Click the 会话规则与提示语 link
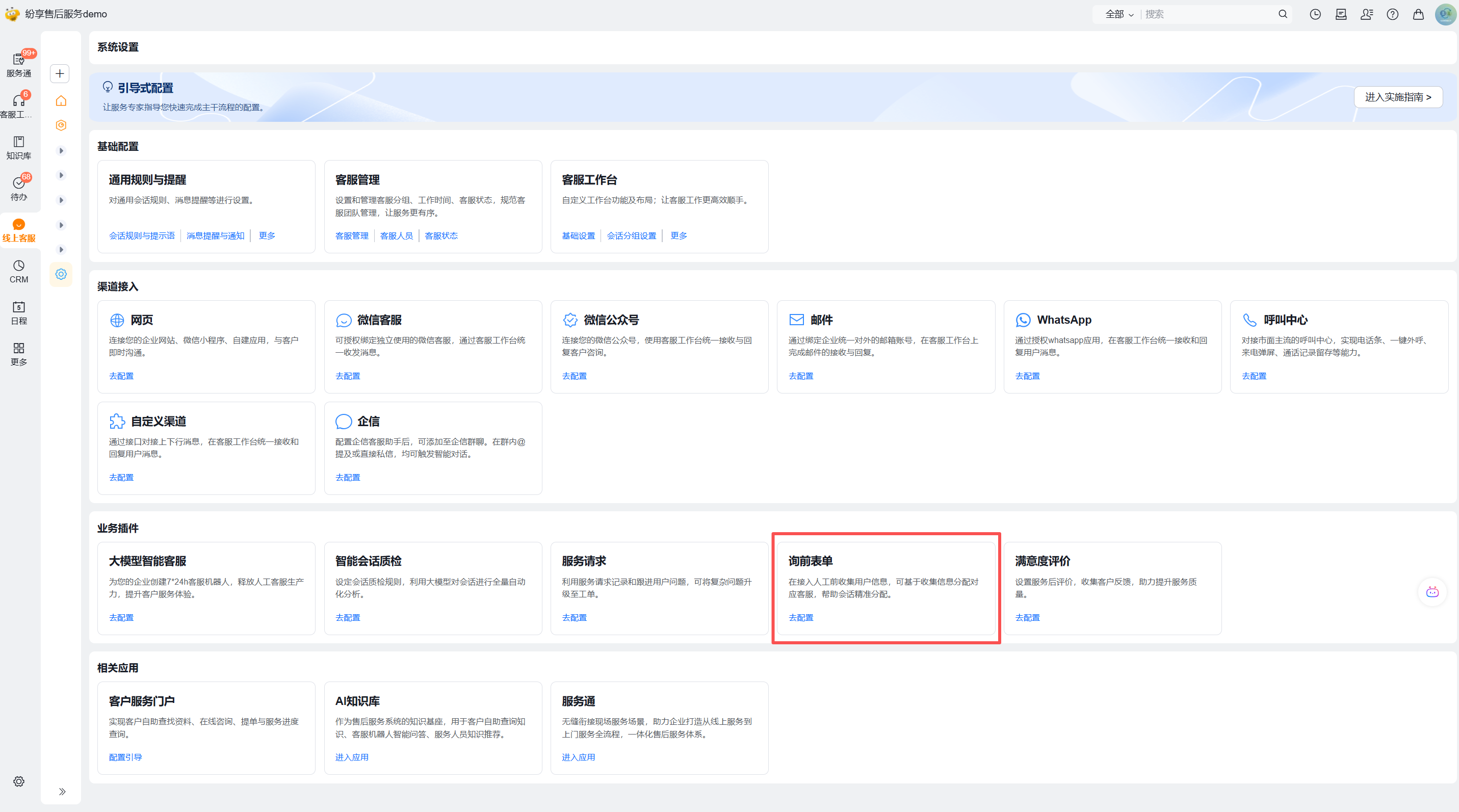Viewport: 1459px width, 812px height. tap(142, 235)
